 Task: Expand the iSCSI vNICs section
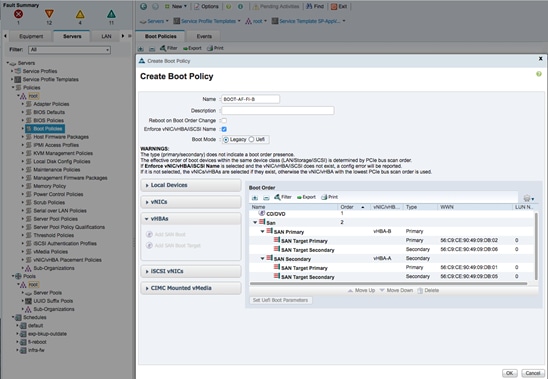191,271
